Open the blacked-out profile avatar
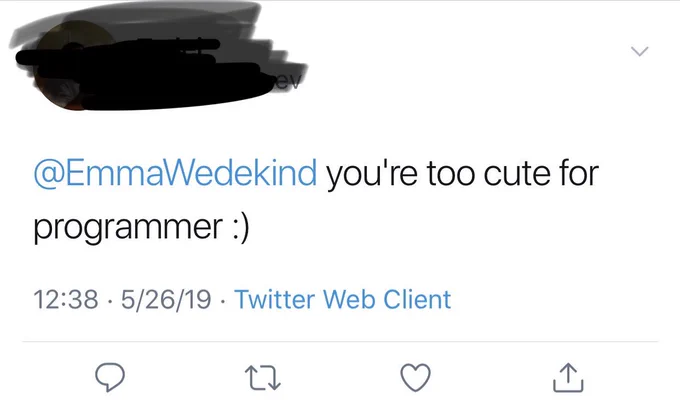The image size is (680, 410). pyautogui.click(x=74, y=65)
